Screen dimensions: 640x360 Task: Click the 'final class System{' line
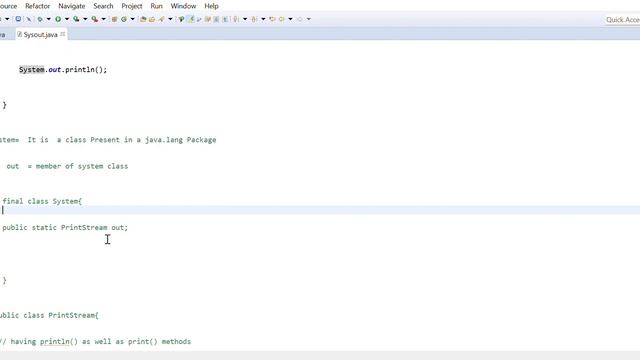pyautogui.click(x=42, y=201)
